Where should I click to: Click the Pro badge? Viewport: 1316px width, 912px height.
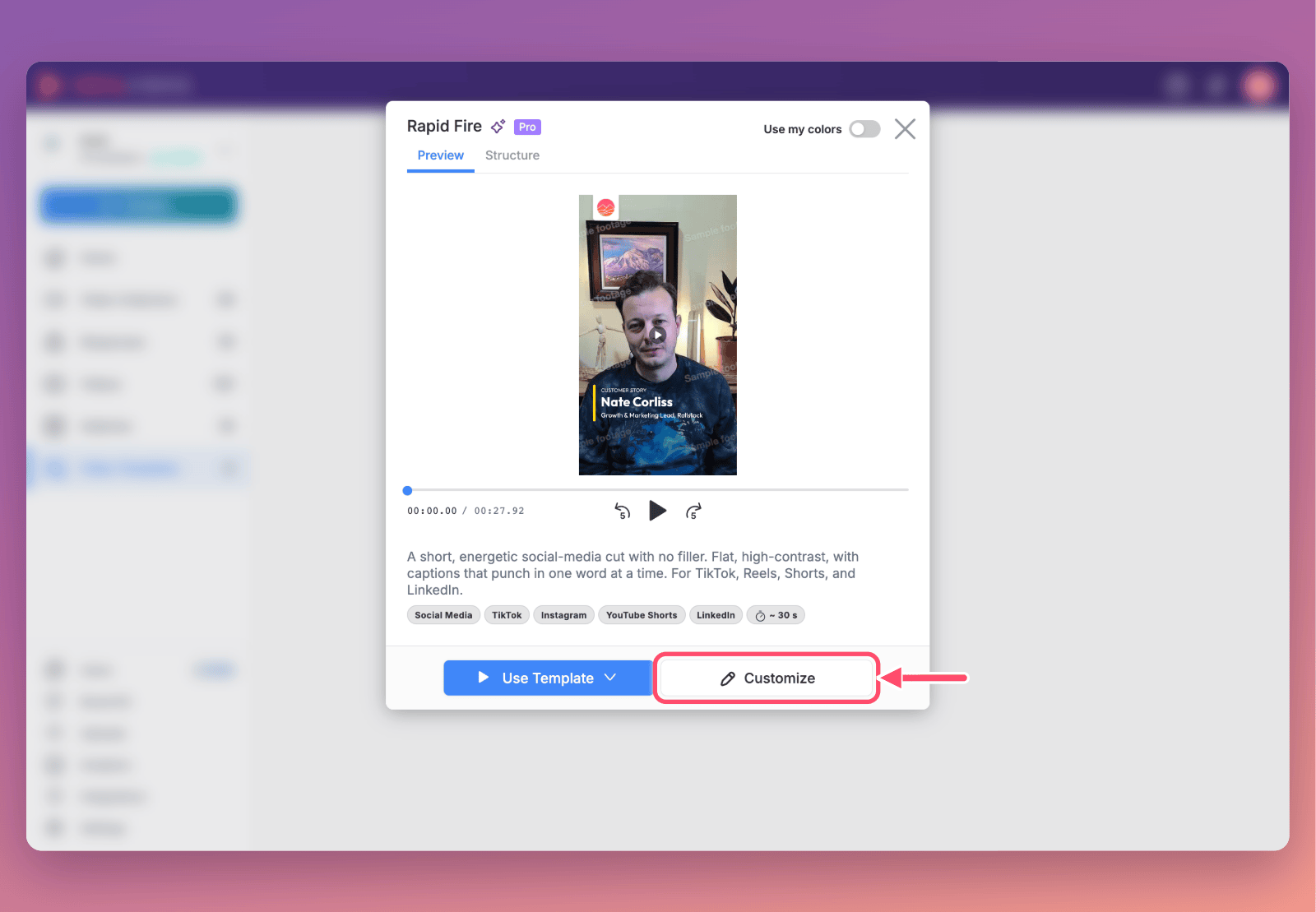coord(527,127)
